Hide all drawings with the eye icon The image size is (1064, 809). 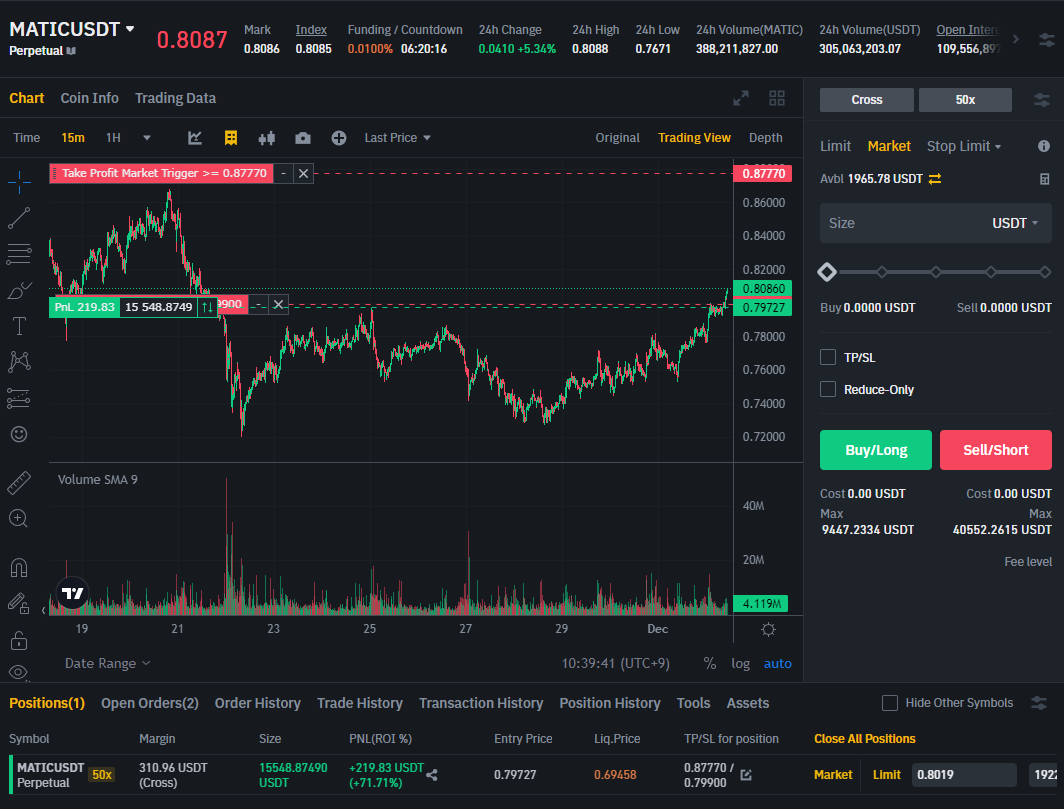pos(19,672)
